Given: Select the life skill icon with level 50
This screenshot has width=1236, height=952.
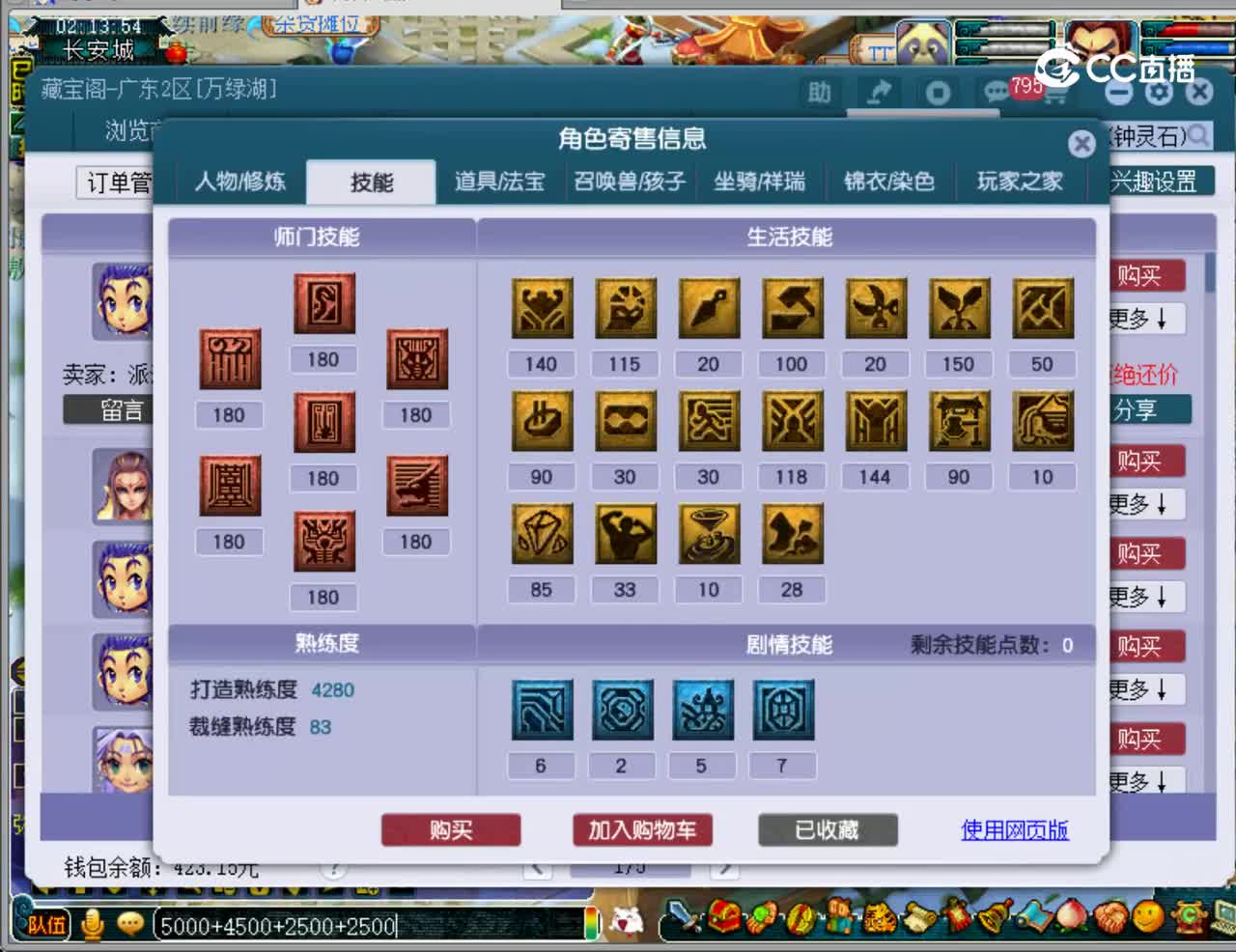Looking at the screenshot, I should [x=1043, y=308].
